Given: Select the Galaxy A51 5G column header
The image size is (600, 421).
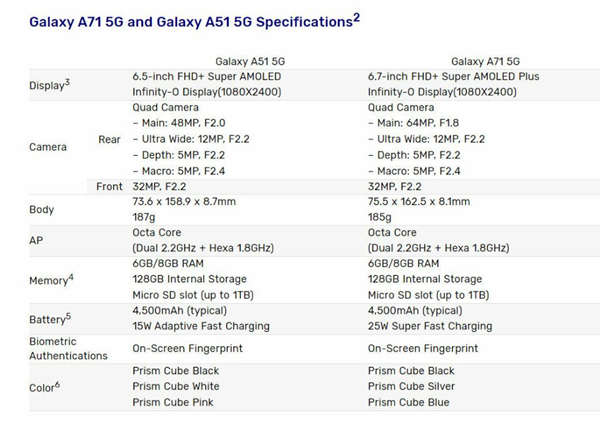Looking at the screenshot, I should pos(250,61).
